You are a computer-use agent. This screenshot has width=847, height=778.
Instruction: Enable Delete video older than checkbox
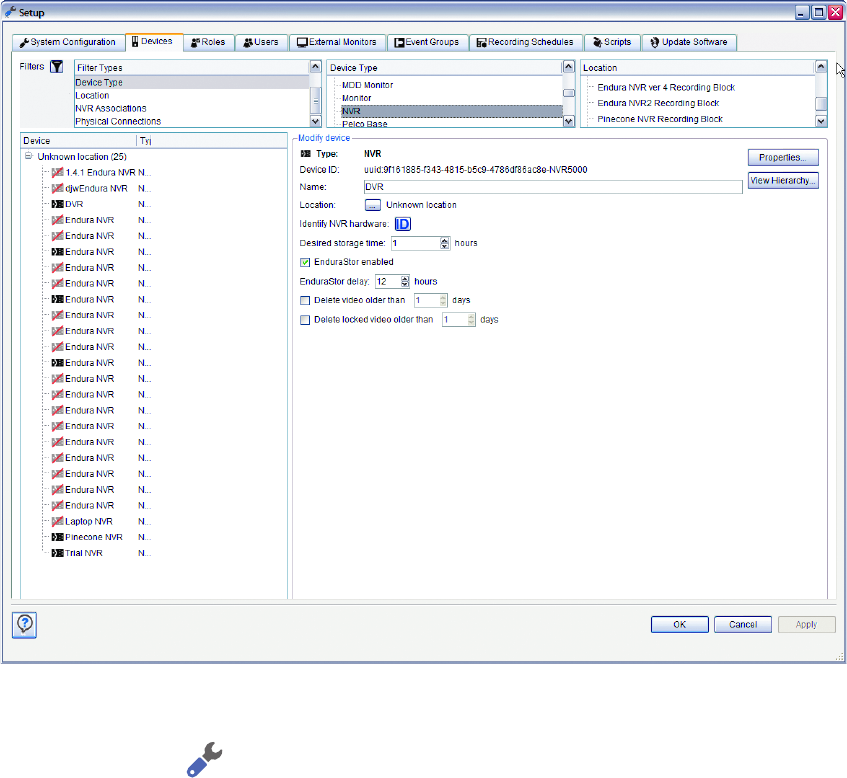(x=306, y=300)
